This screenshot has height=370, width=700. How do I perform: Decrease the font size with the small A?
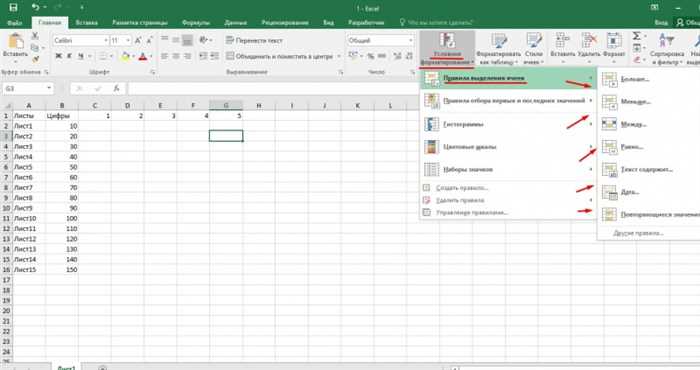149,41
